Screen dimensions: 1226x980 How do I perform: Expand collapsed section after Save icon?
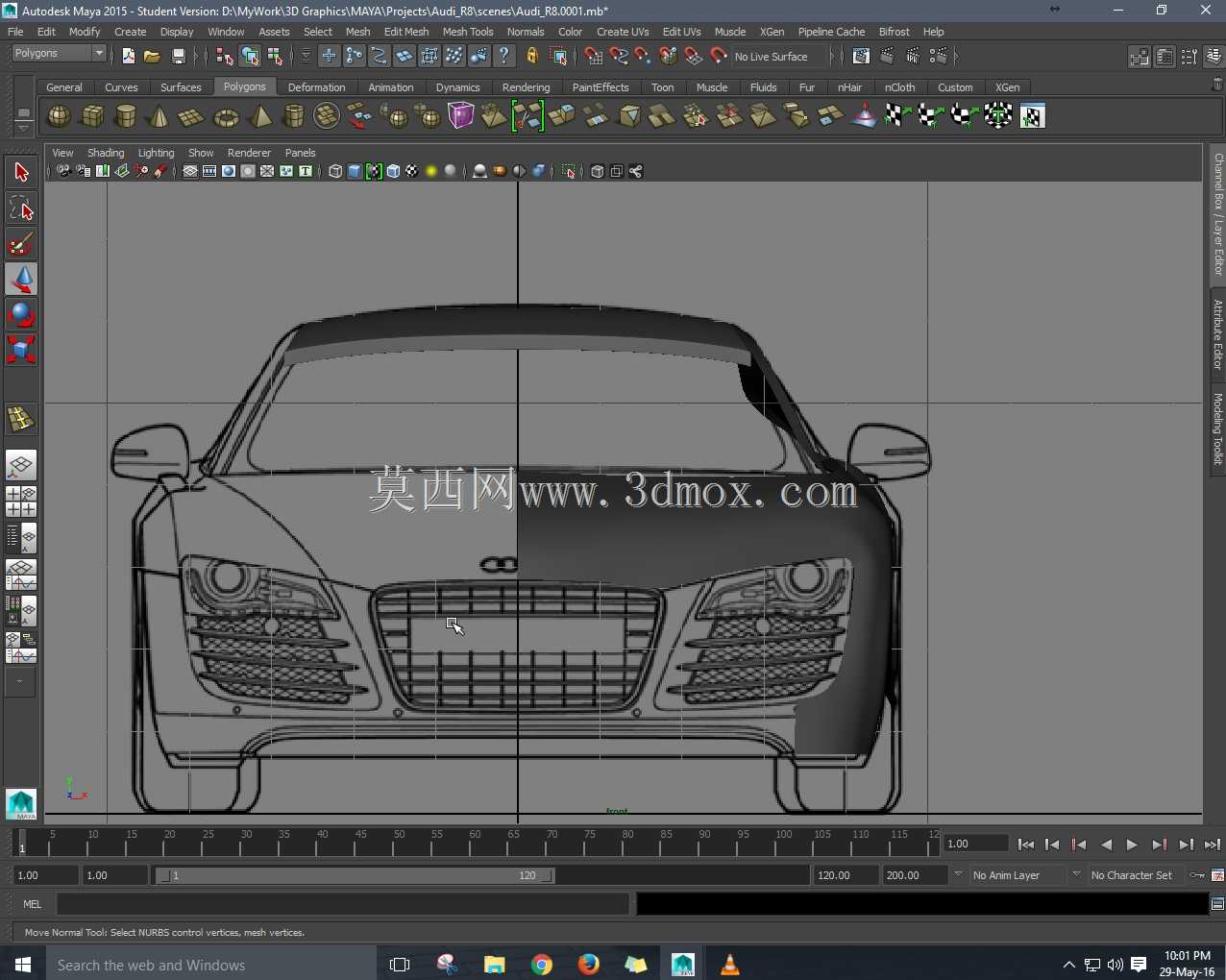196,57
